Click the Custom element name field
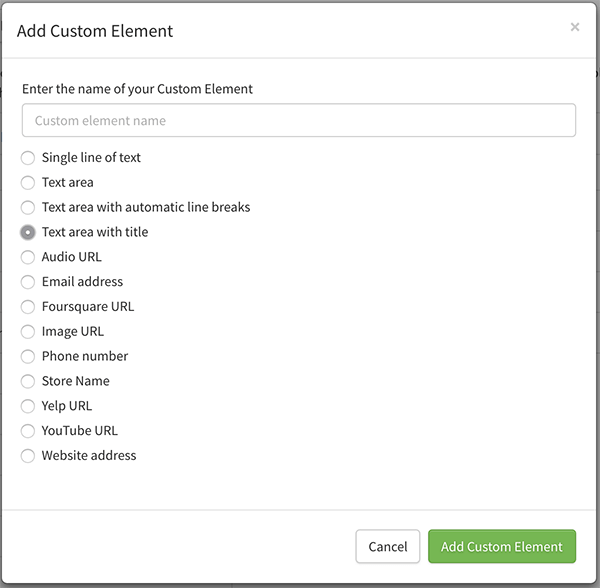This screenshot has height=588, width=600. [x=298, y=120]
